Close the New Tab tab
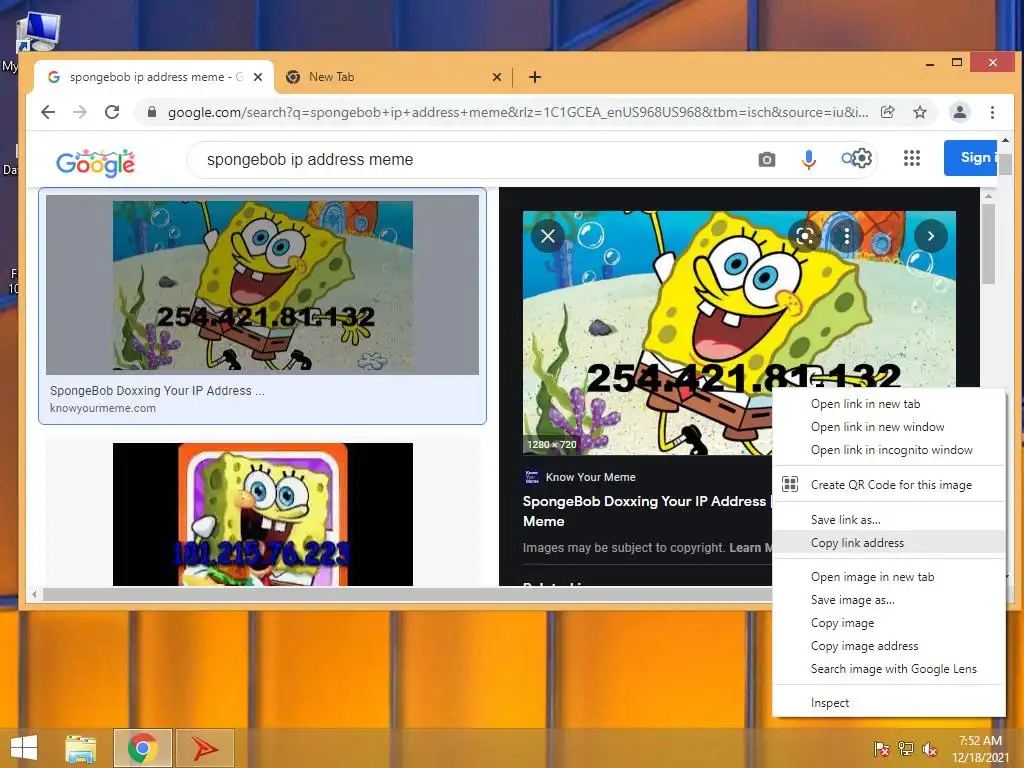 496,77
